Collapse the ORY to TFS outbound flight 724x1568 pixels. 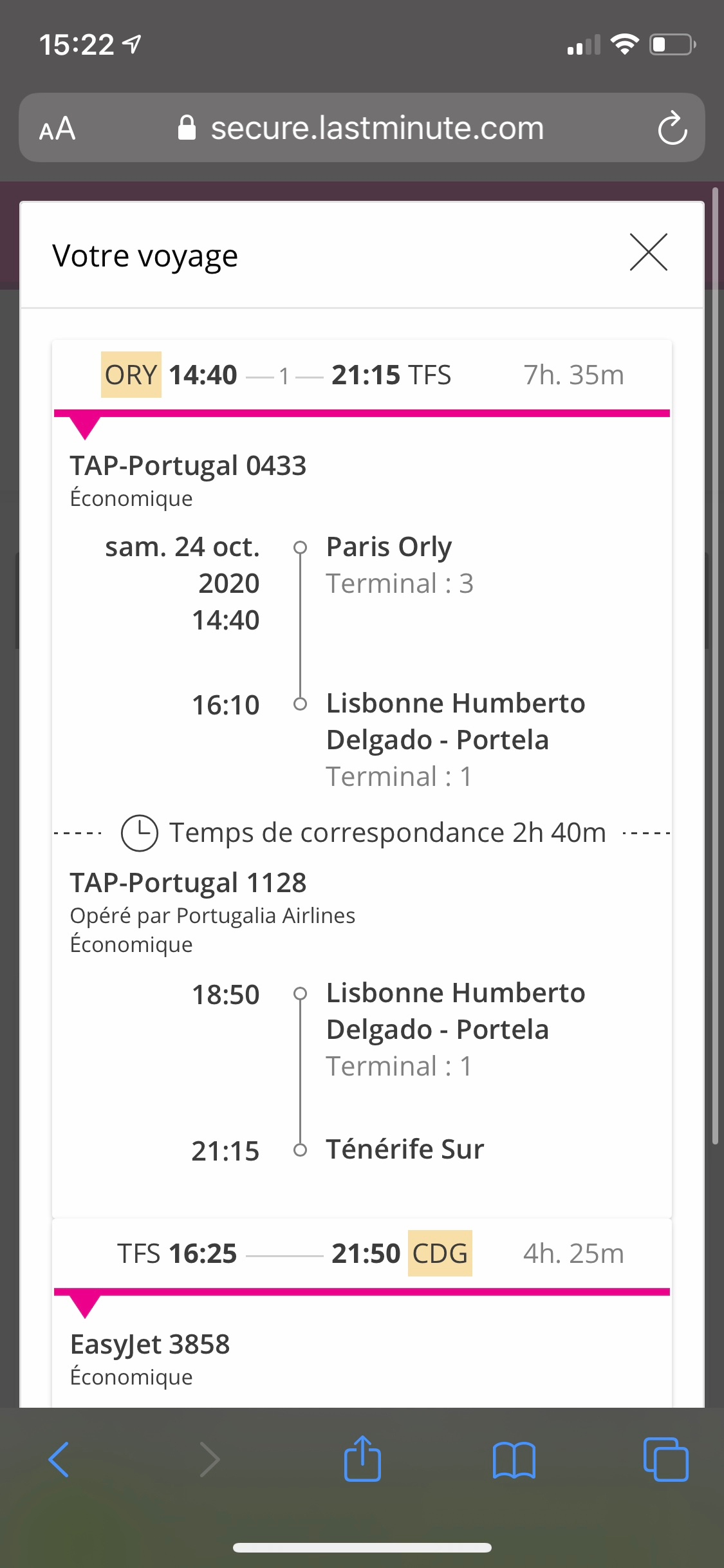(x=362, y=375)
